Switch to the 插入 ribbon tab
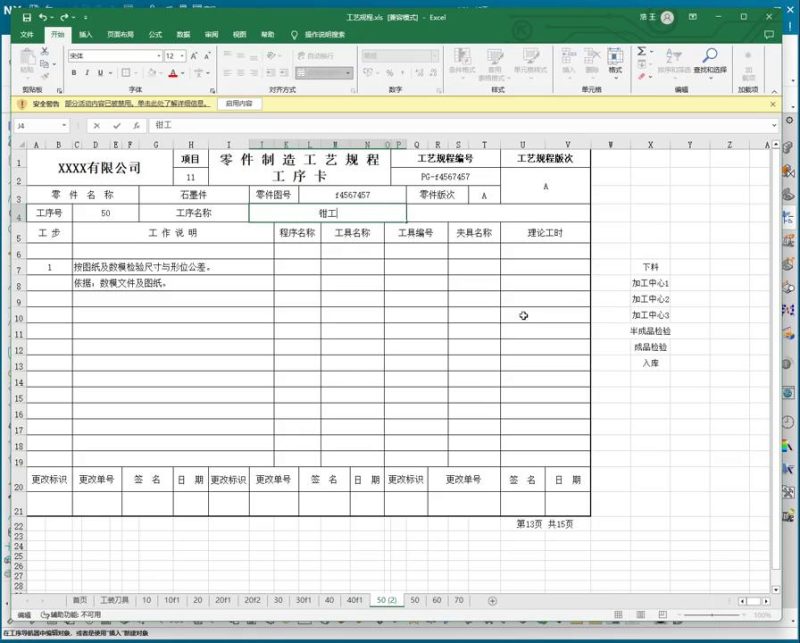Image resolution: width=800 pixels, height=643 pixels. (86, 34)
